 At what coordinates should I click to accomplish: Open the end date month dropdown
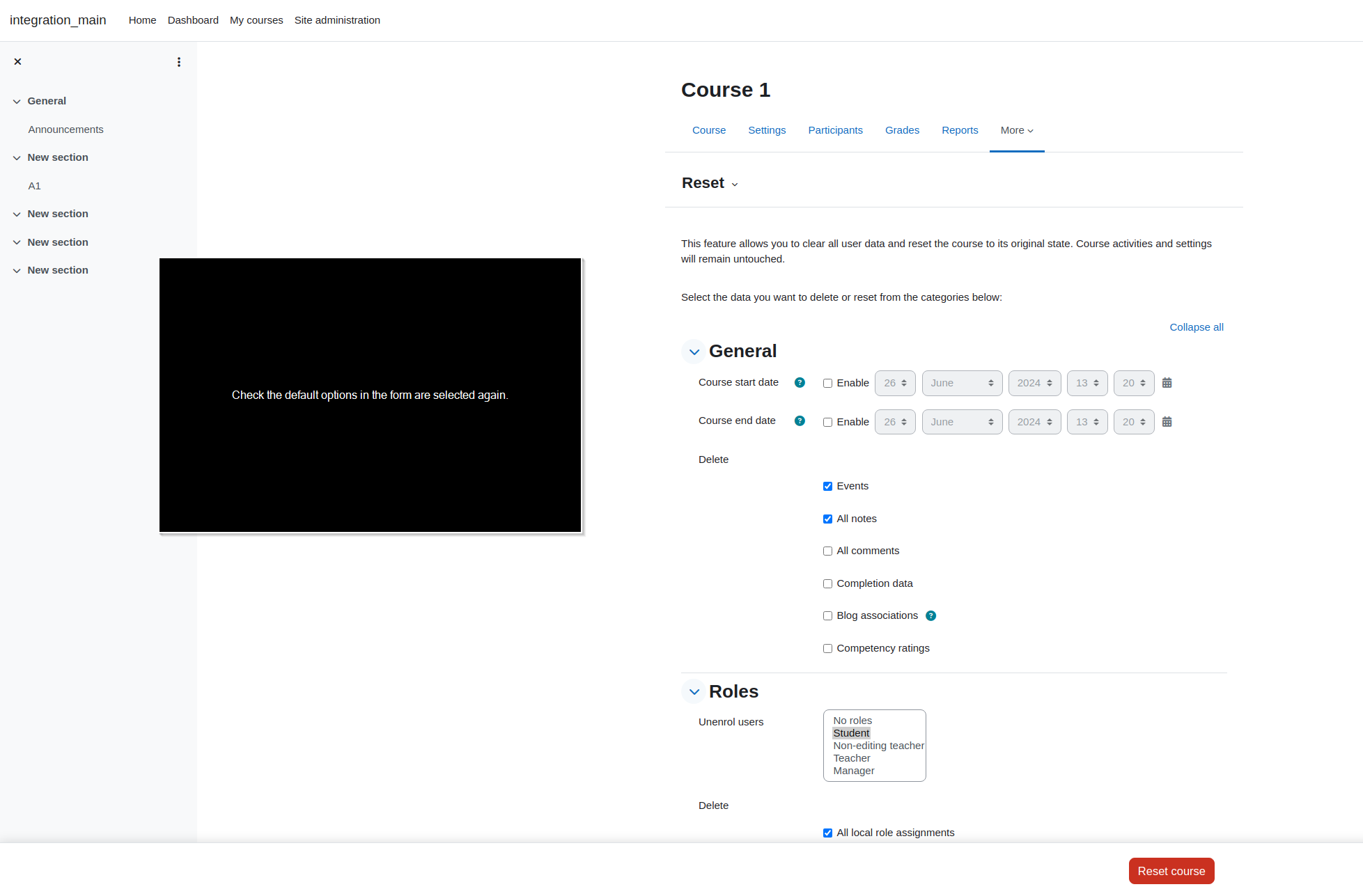point(962,422)
